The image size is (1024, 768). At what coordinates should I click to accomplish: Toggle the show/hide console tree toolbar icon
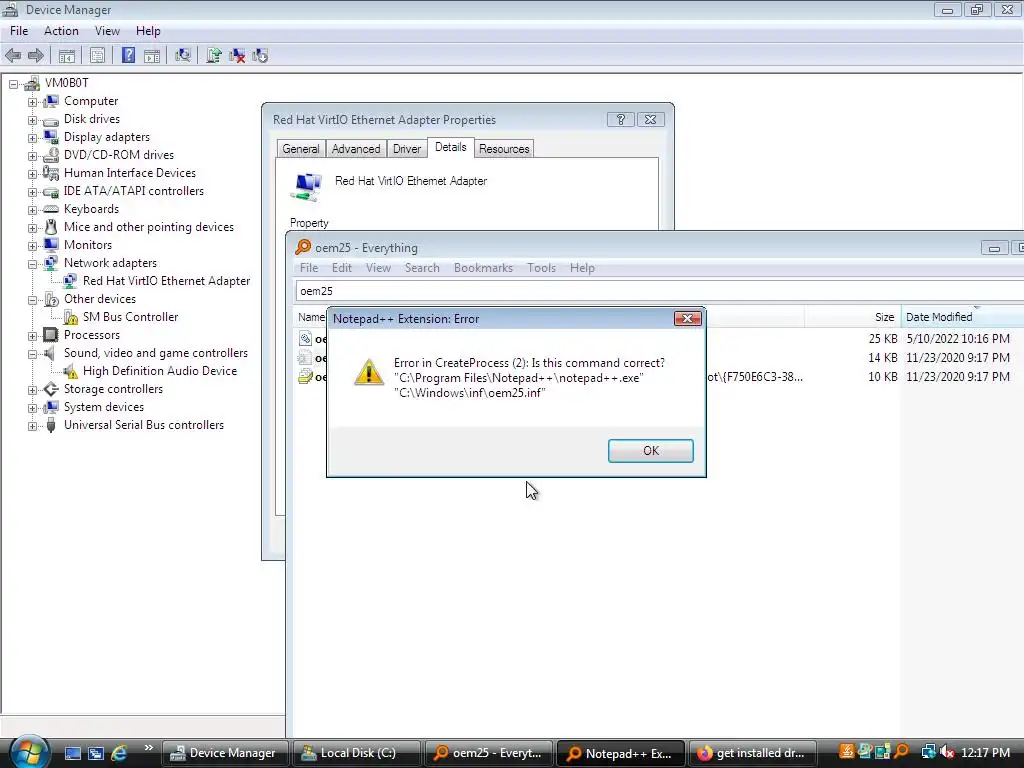click(67, 56)
